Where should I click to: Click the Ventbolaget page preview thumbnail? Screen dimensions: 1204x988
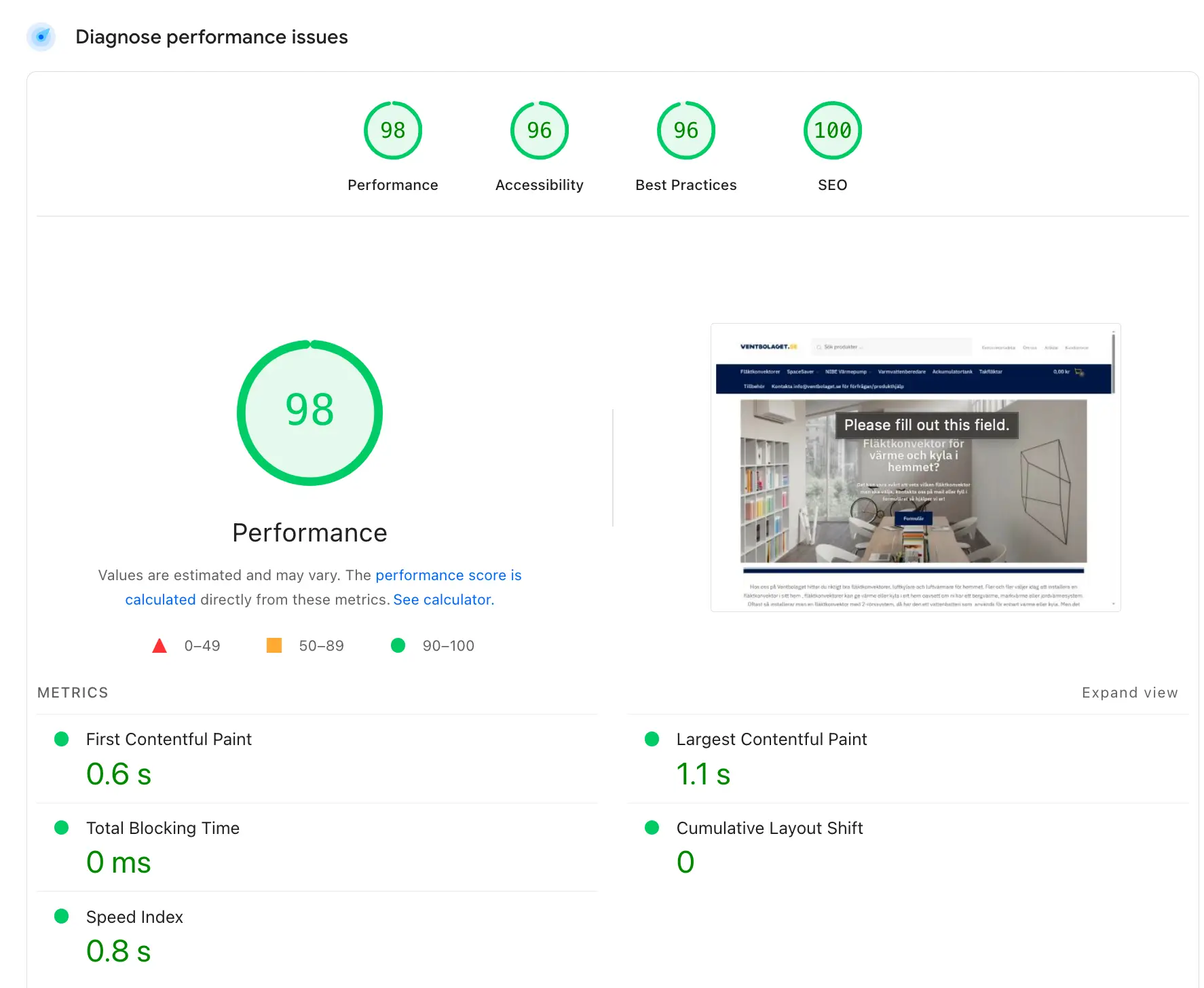coord(915,468)
